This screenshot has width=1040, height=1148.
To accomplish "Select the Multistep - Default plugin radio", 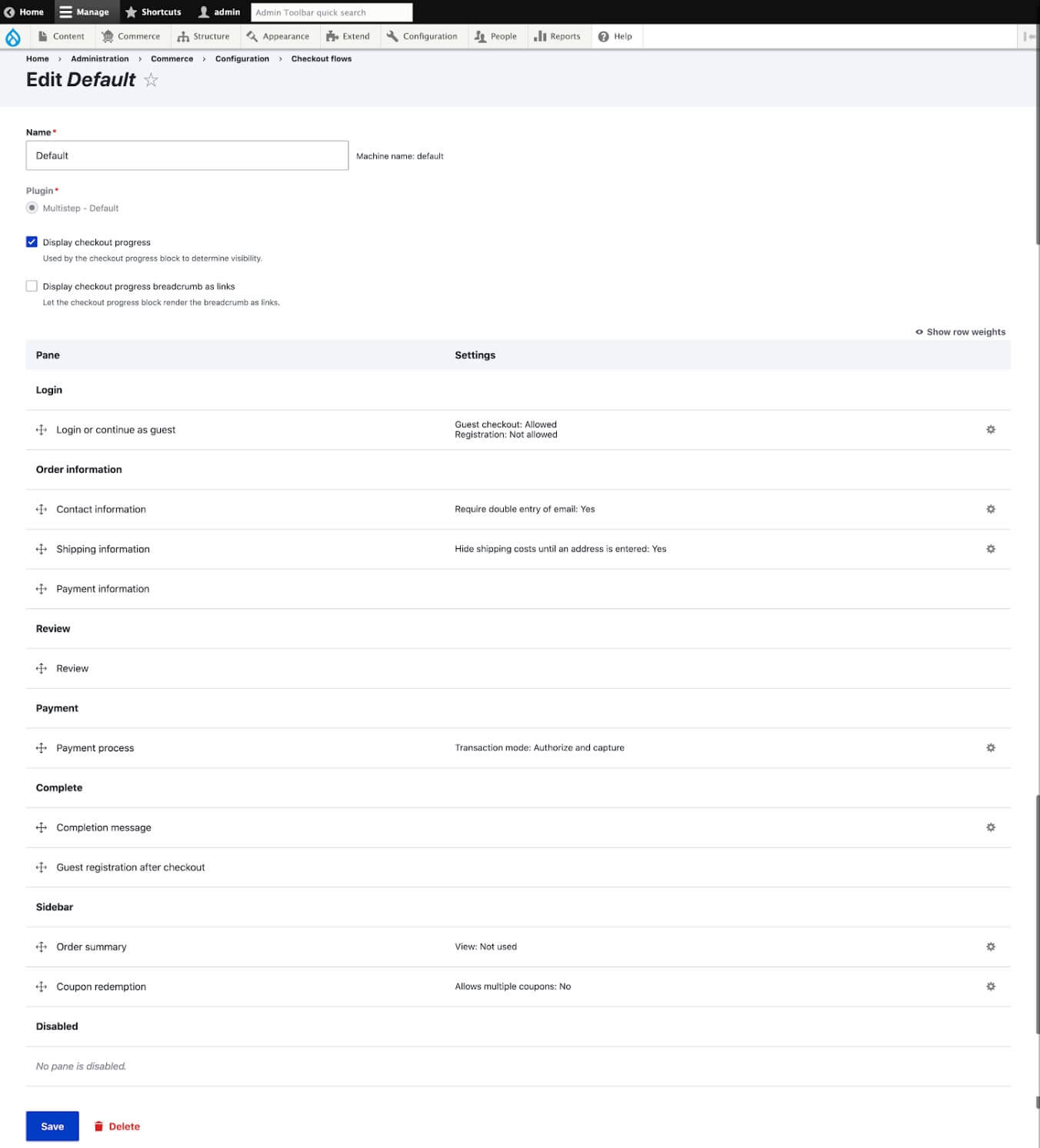I will (32, 208).
